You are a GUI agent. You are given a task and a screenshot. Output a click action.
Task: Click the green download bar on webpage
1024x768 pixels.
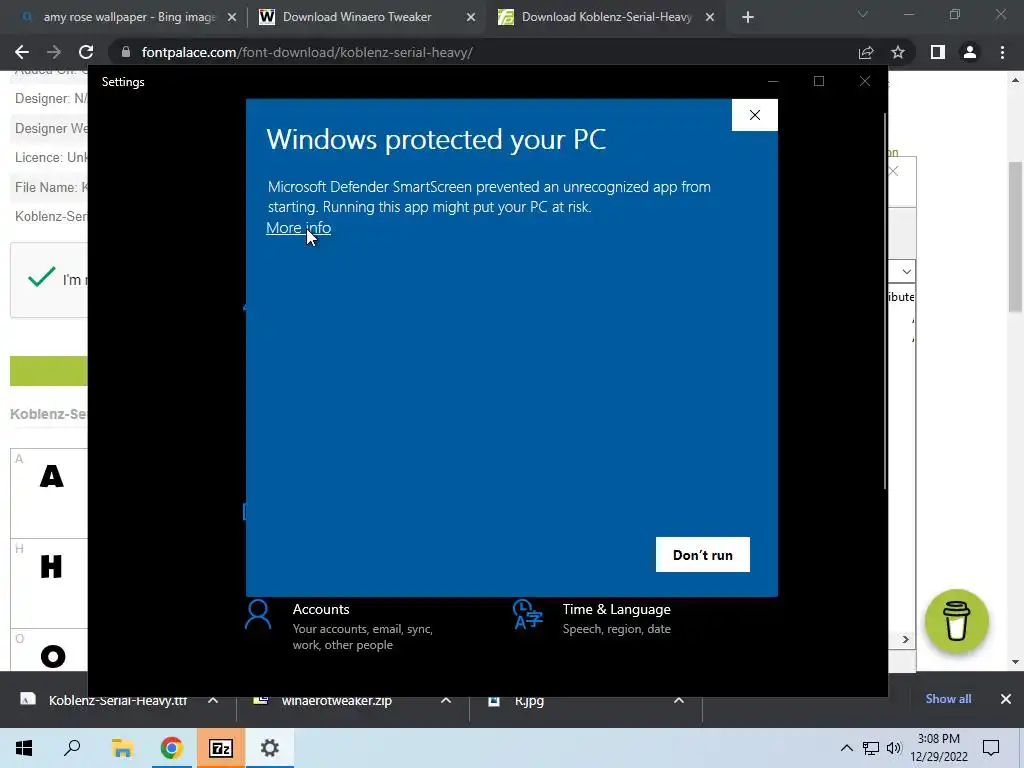[x=48, y=371]
